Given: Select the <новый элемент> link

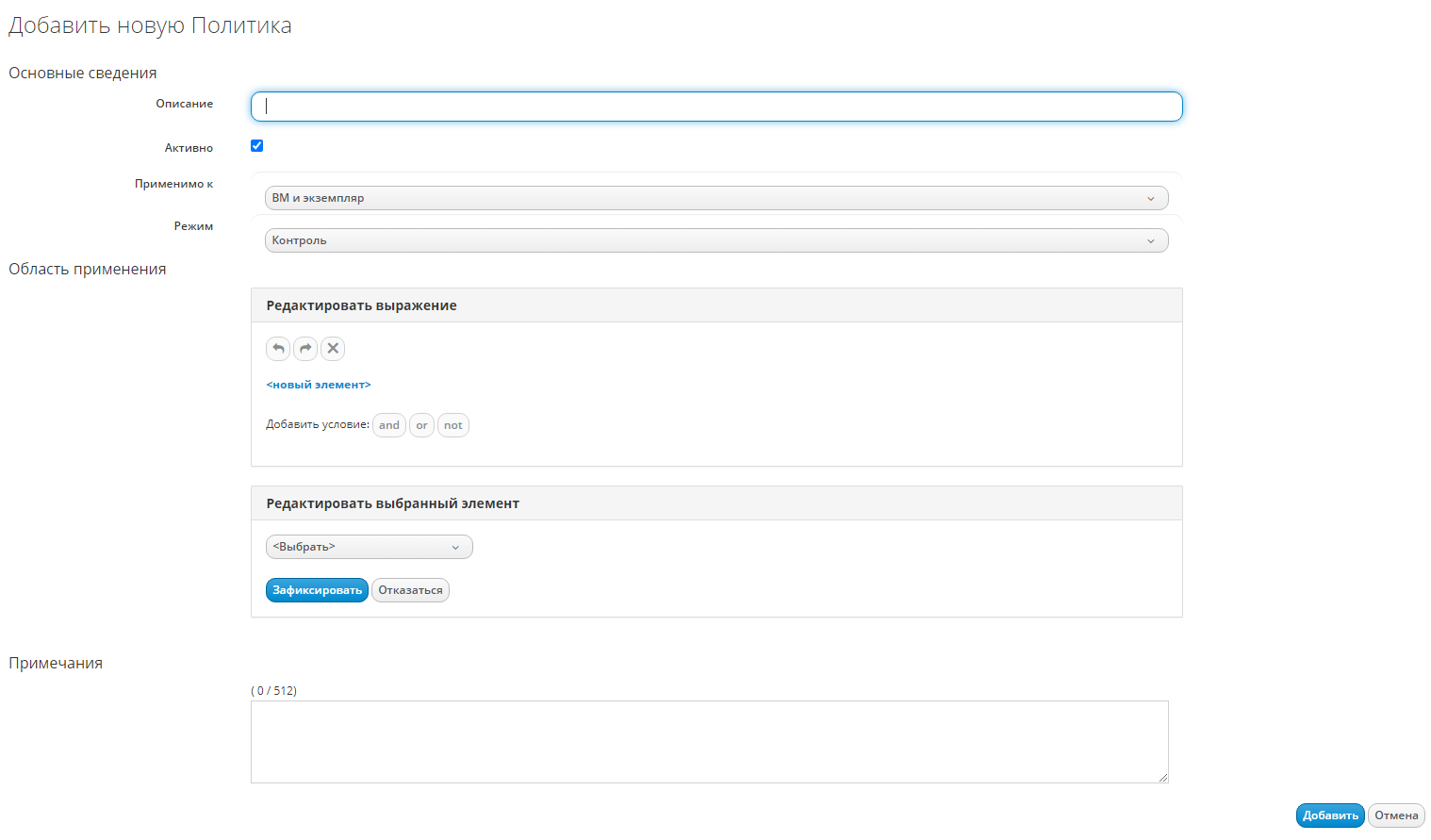Looking at the screenshot, I should click(x=319, y=385).
